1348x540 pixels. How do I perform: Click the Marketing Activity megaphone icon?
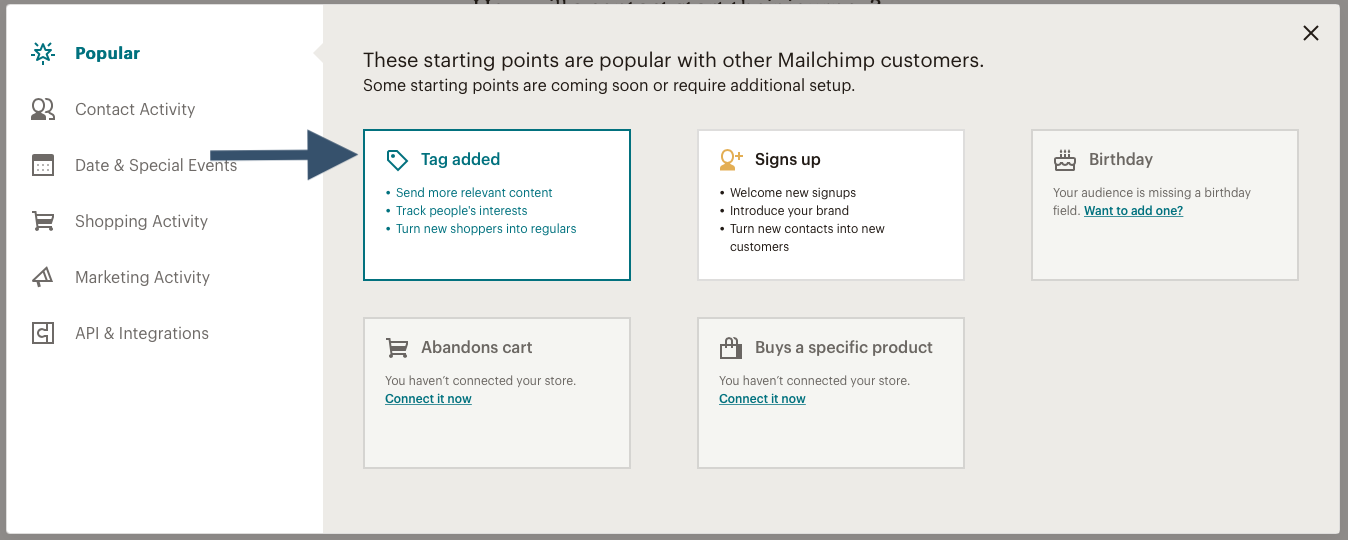43,277
